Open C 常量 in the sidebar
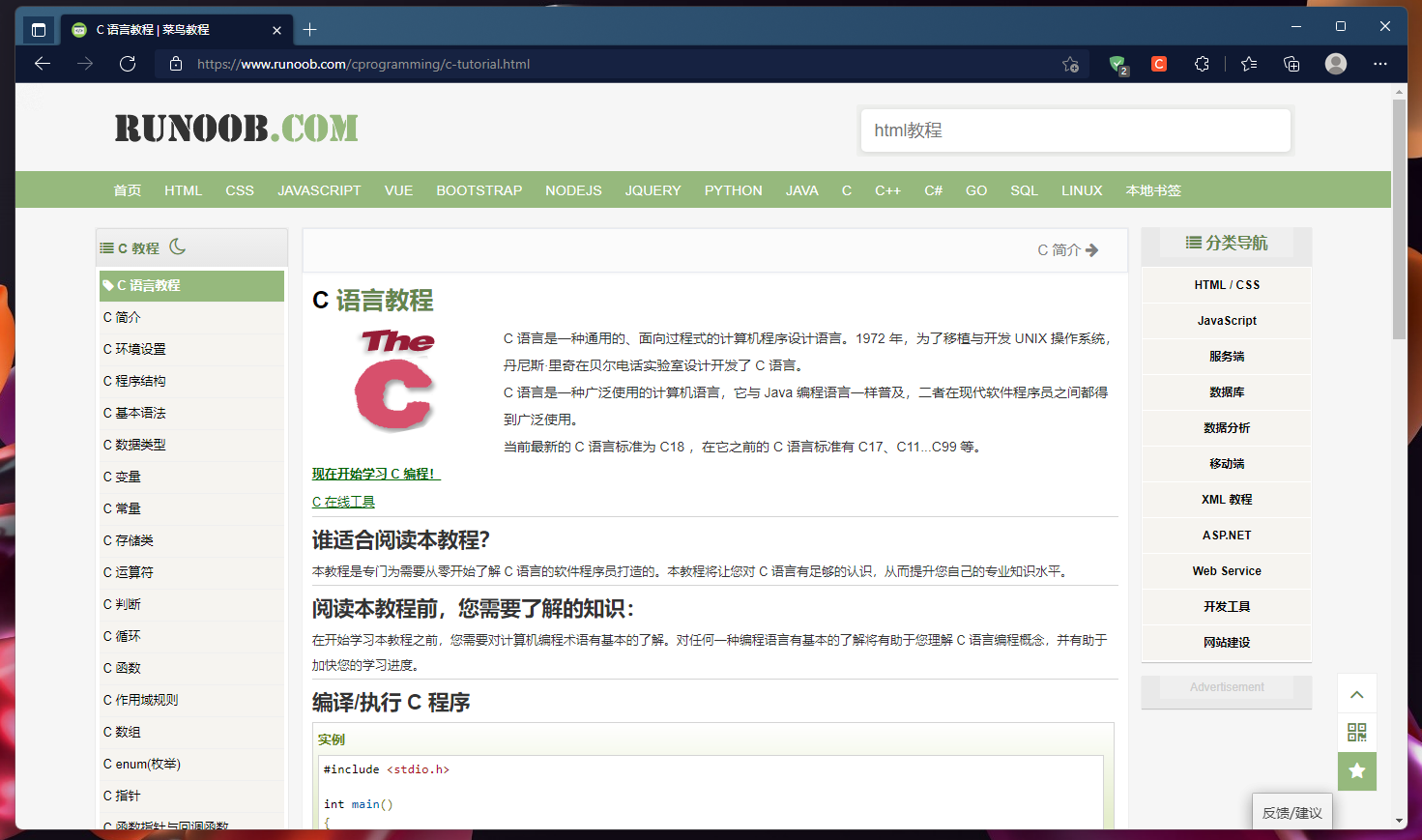The height and width of the screenshot is (840, 1422). [x=191, y=508]
